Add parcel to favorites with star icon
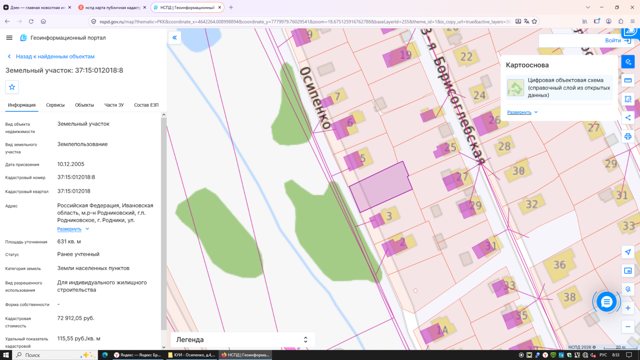Viewport: 640px width, 360px height. [12, 87]
